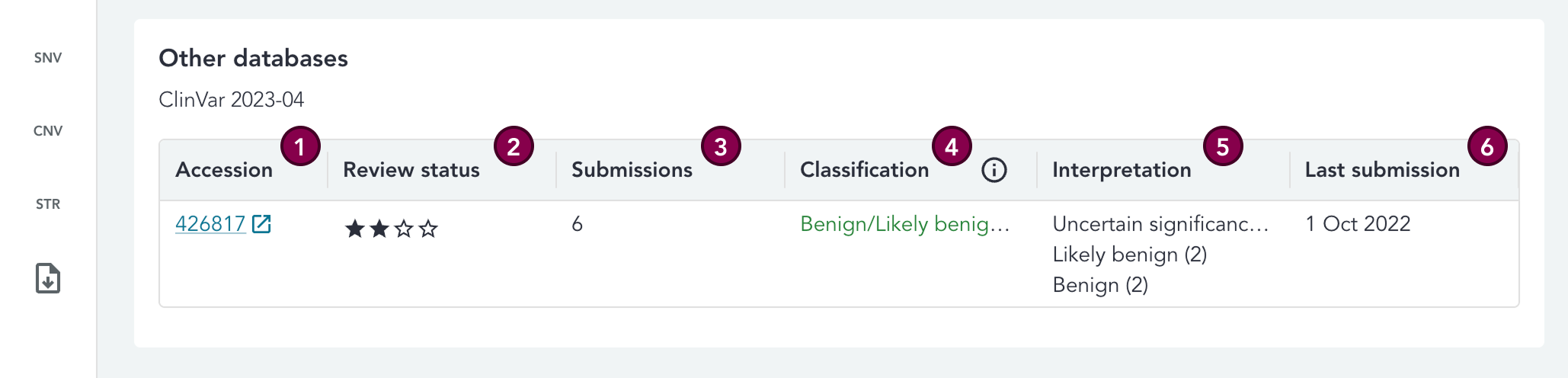
Task: Click annotation marker number 4
Action: pos(952,146)
